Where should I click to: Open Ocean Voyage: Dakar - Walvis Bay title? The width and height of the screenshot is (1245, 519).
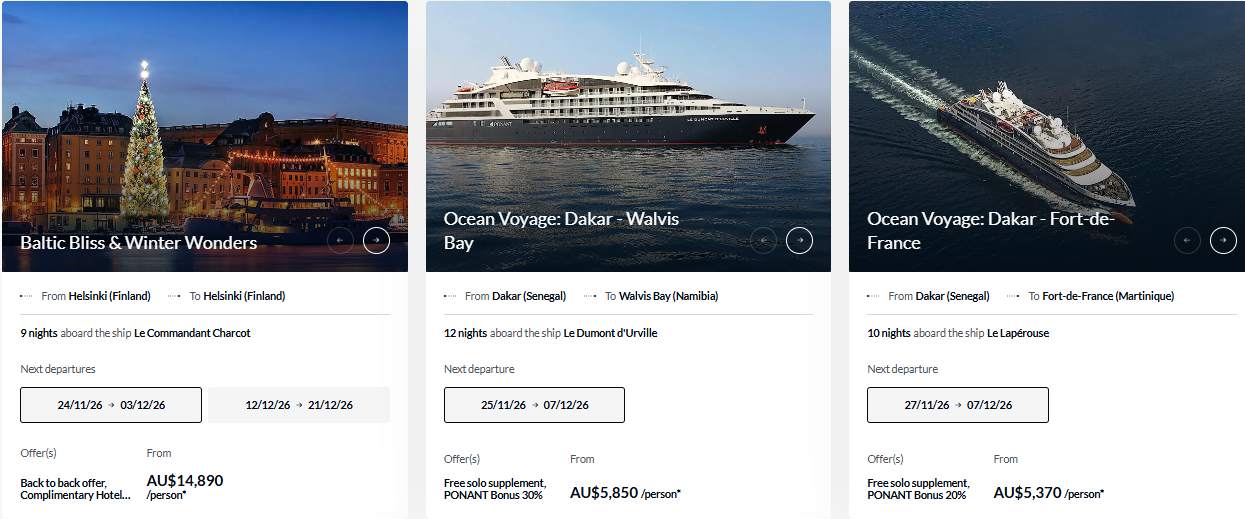pyautogui.click(x=561, y=230)
